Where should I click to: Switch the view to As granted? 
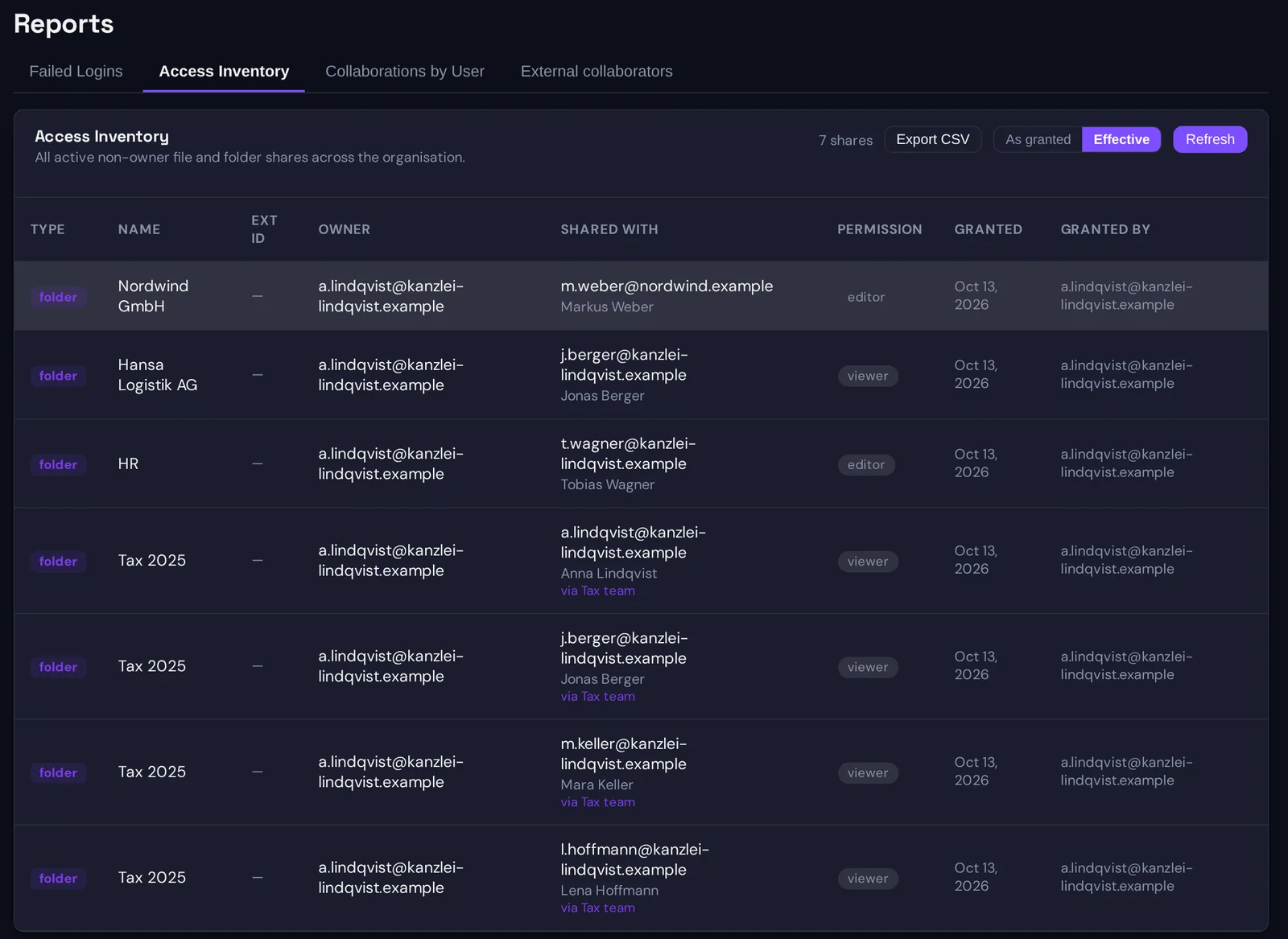[1038, 139]
